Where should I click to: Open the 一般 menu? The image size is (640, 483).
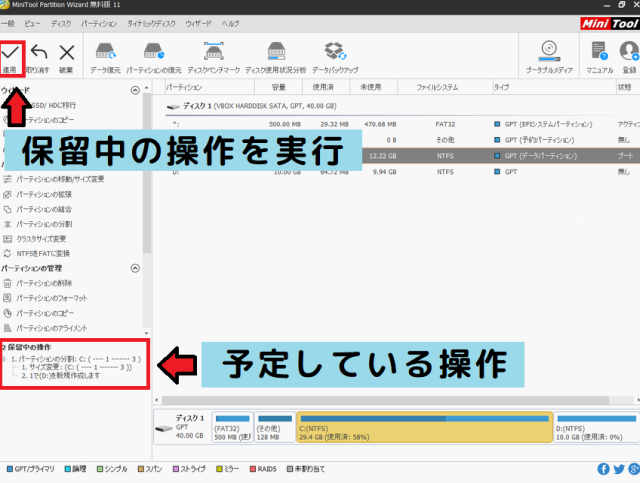(x=8, y=24)
